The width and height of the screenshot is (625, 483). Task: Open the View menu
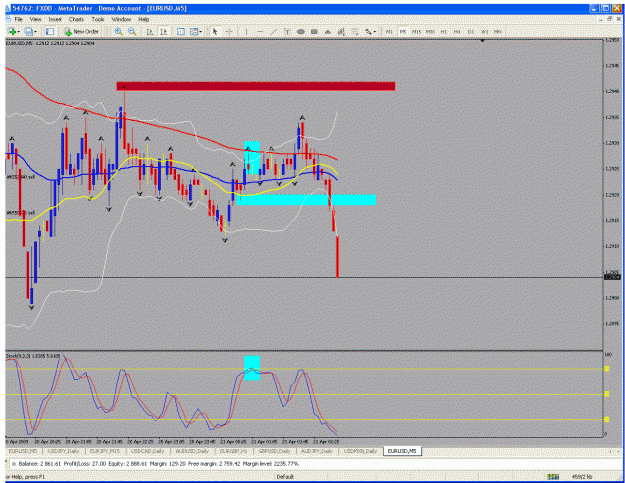[x=35, y=19]
